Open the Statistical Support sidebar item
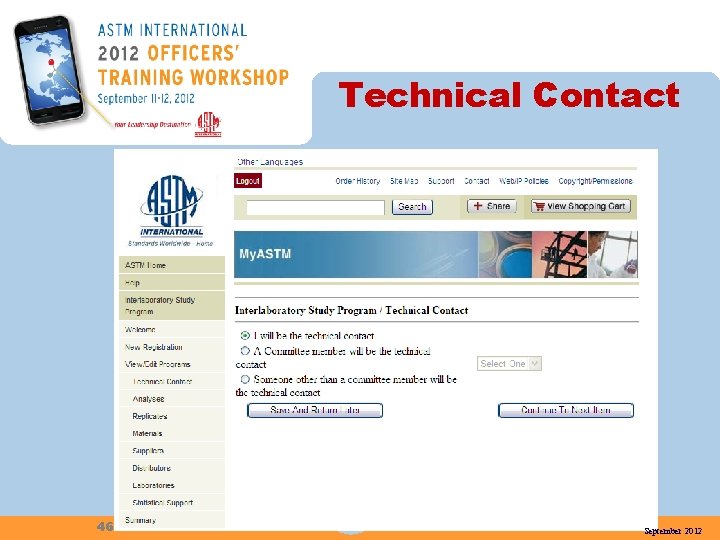Screen dimensions: 720x540 coord(172,502)
